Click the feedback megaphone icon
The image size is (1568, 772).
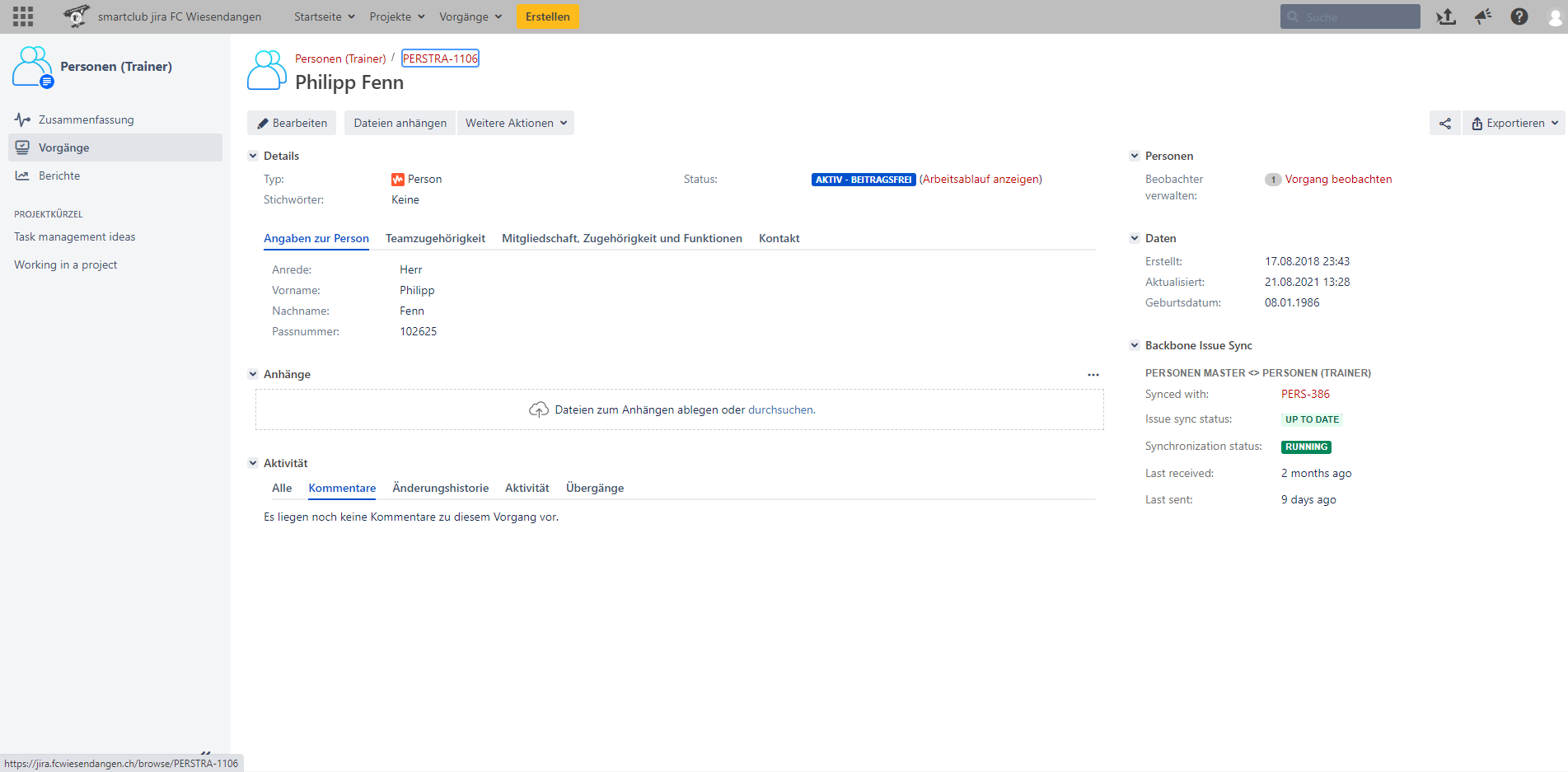click(x=1482, y=16)
